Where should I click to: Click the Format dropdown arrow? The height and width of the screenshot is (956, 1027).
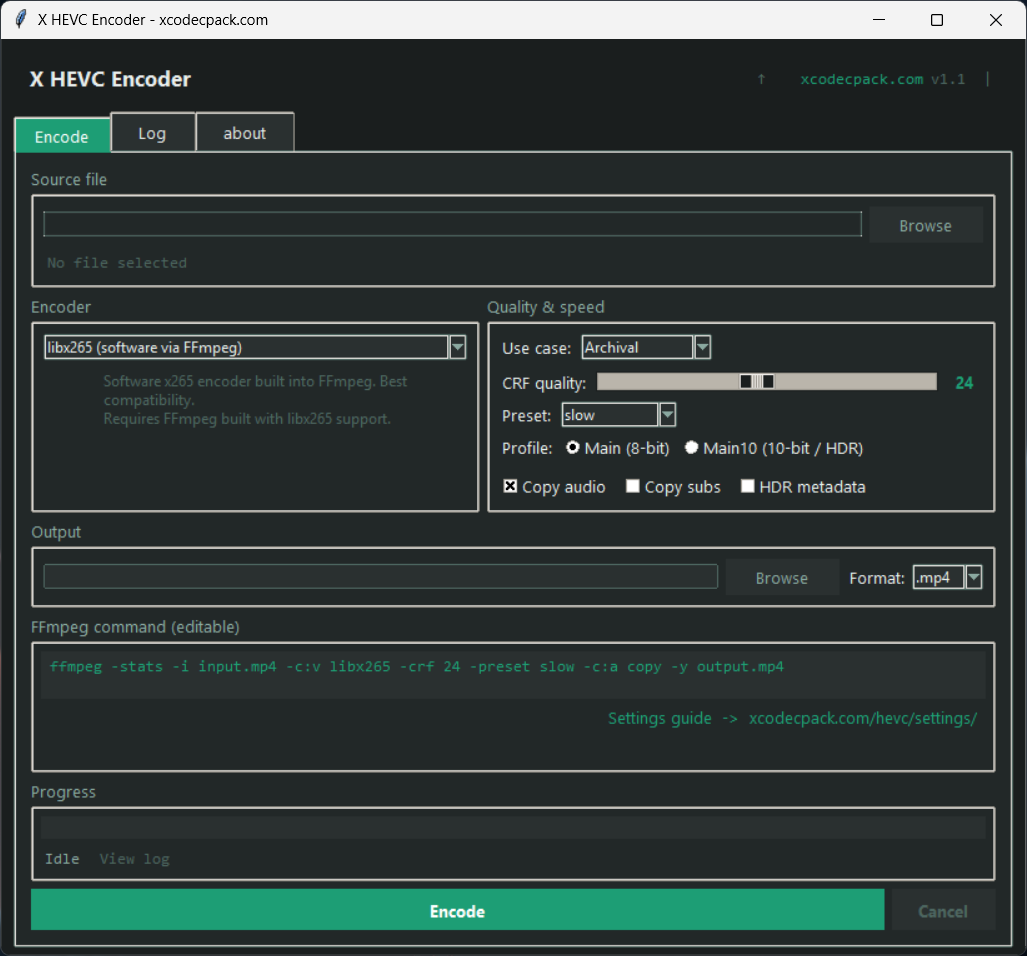pos(974,577)
